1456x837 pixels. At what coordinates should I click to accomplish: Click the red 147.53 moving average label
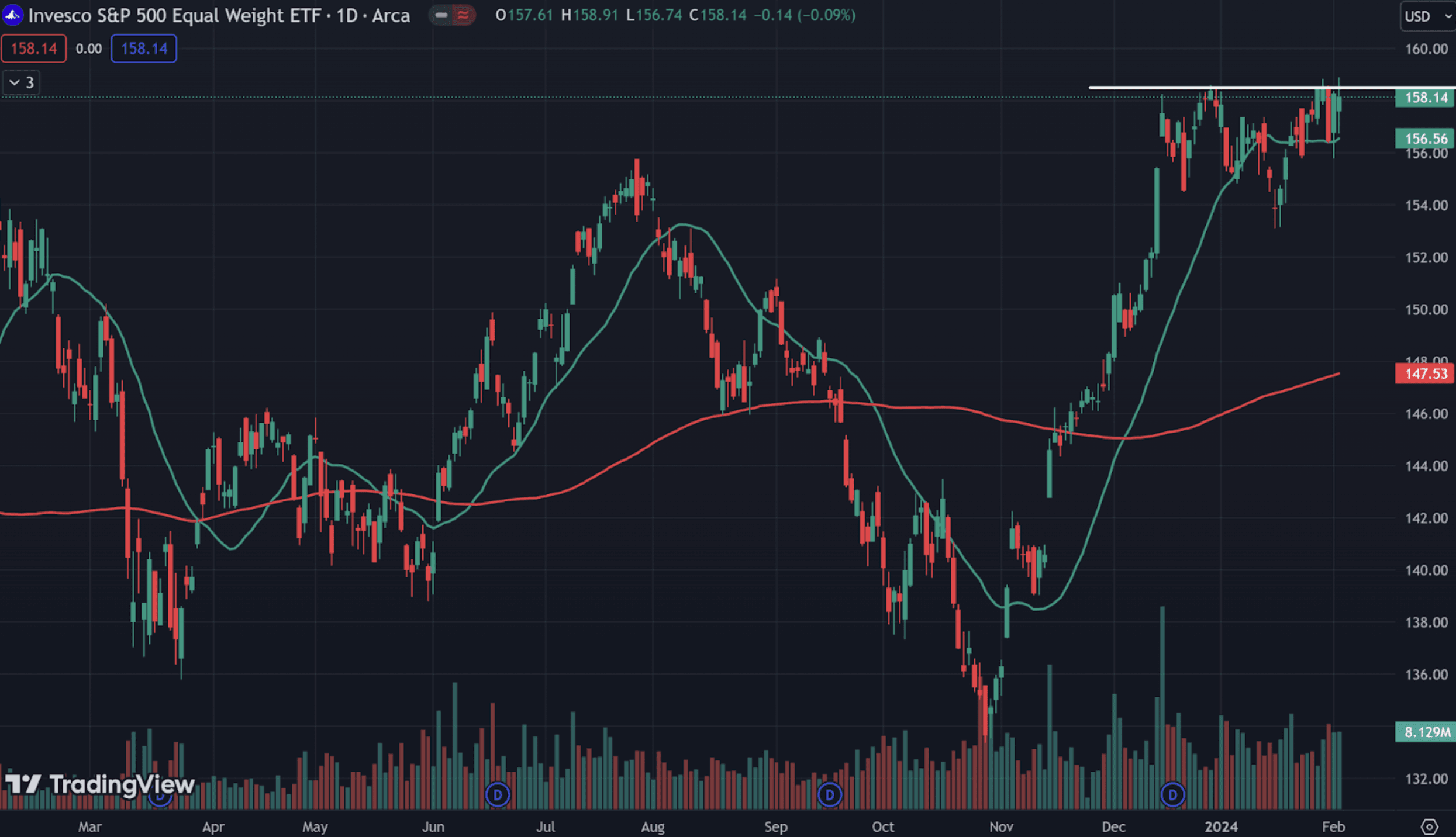1424,373
